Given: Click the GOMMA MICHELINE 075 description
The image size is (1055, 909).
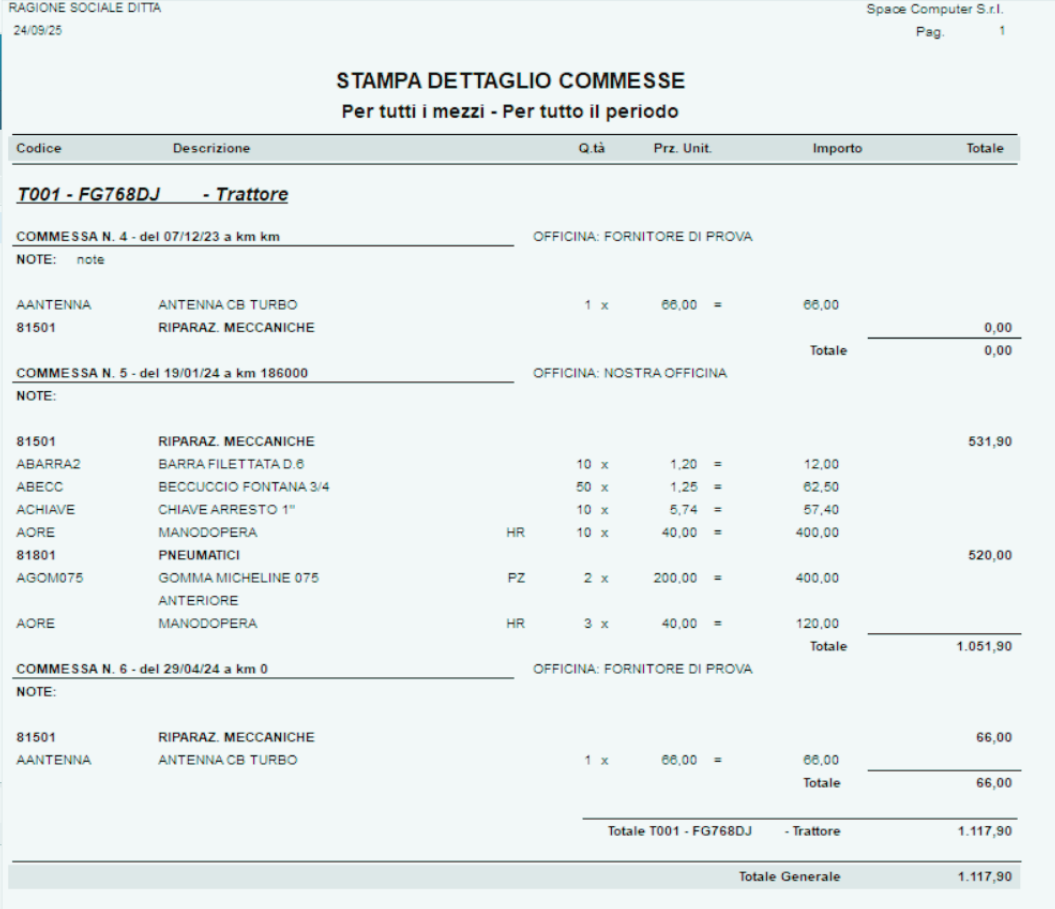Looking at the screenshot, I should point(238,578).
